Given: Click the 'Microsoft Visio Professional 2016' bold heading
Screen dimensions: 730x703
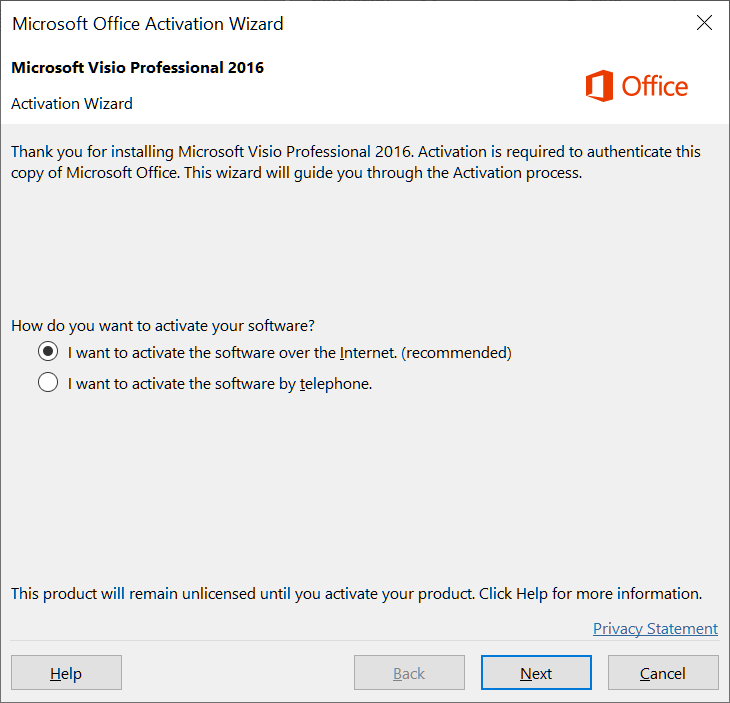Looking at the screenshot, I should point(137,68).
